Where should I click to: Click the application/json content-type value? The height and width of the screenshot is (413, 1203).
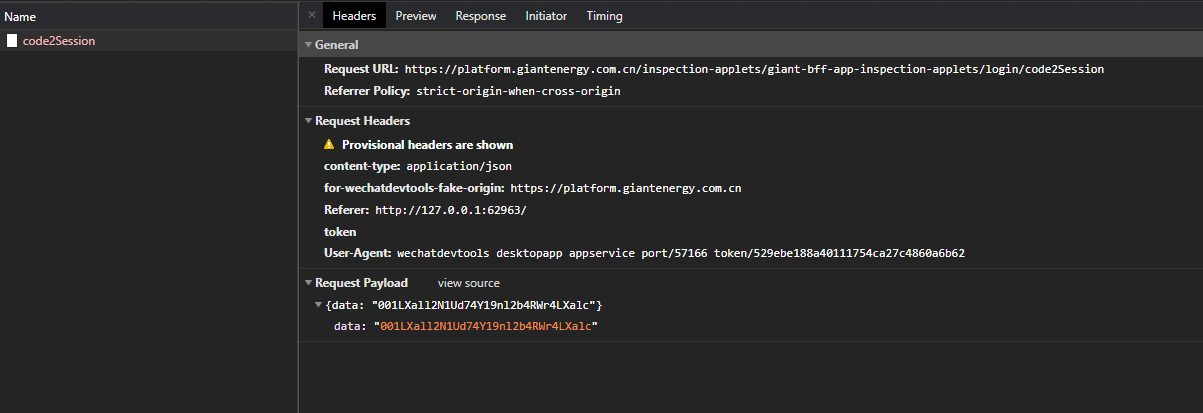click(x=459, y=166)
